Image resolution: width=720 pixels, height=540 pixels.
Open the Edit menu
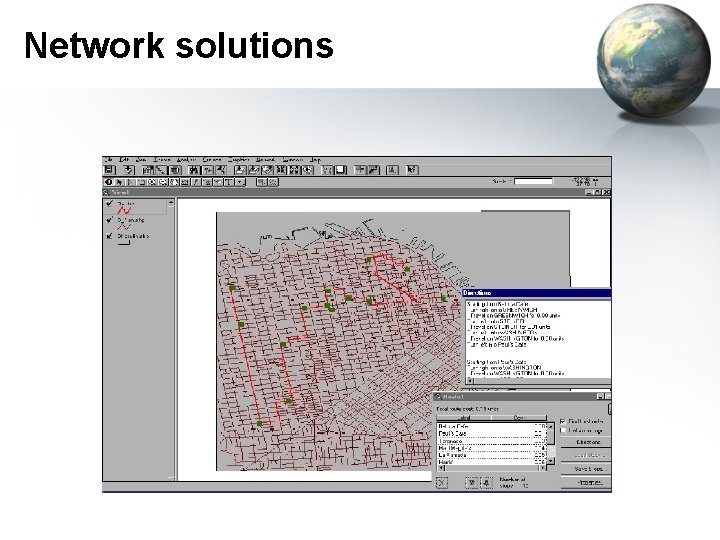pyautogui.click(x=123, y=160)
